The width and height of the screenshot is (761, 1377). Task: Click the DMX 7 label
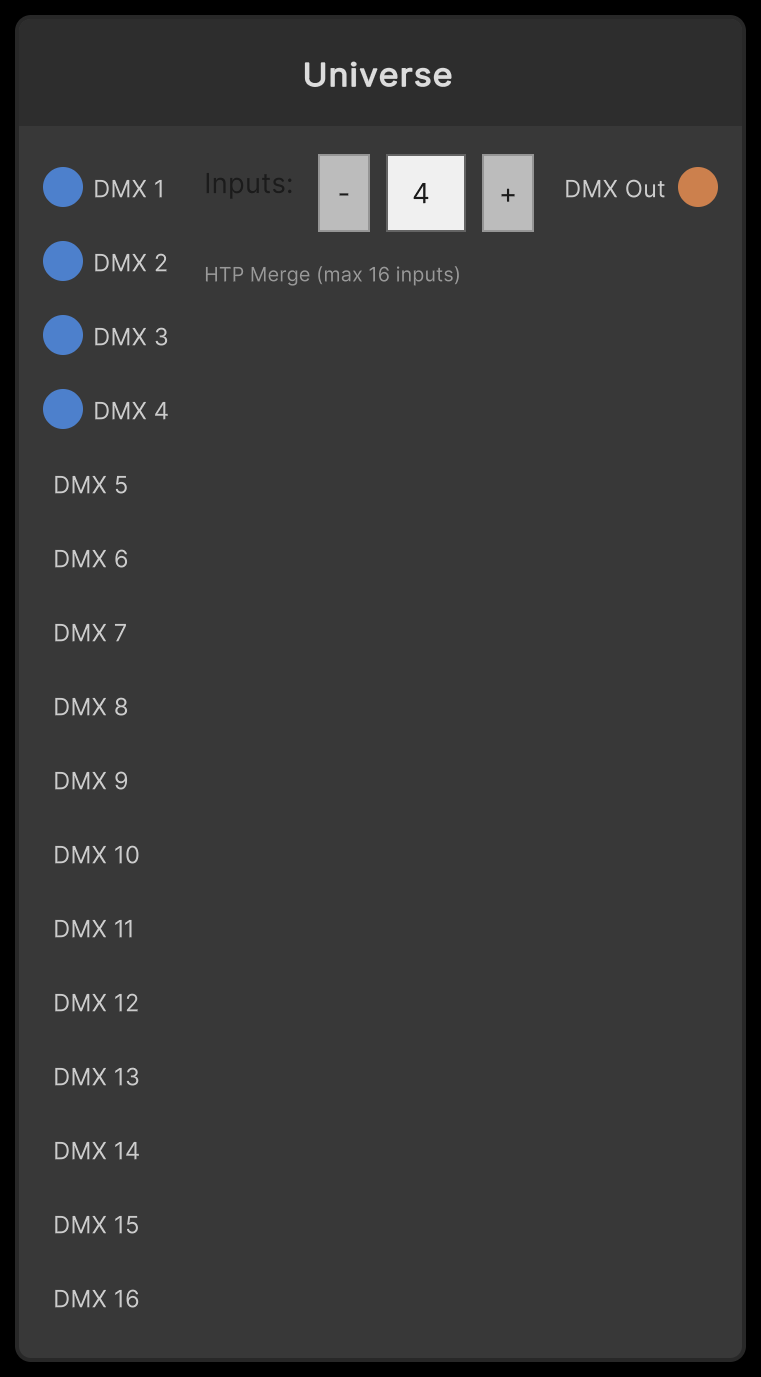pyautogui.click(x=91, y=633)
